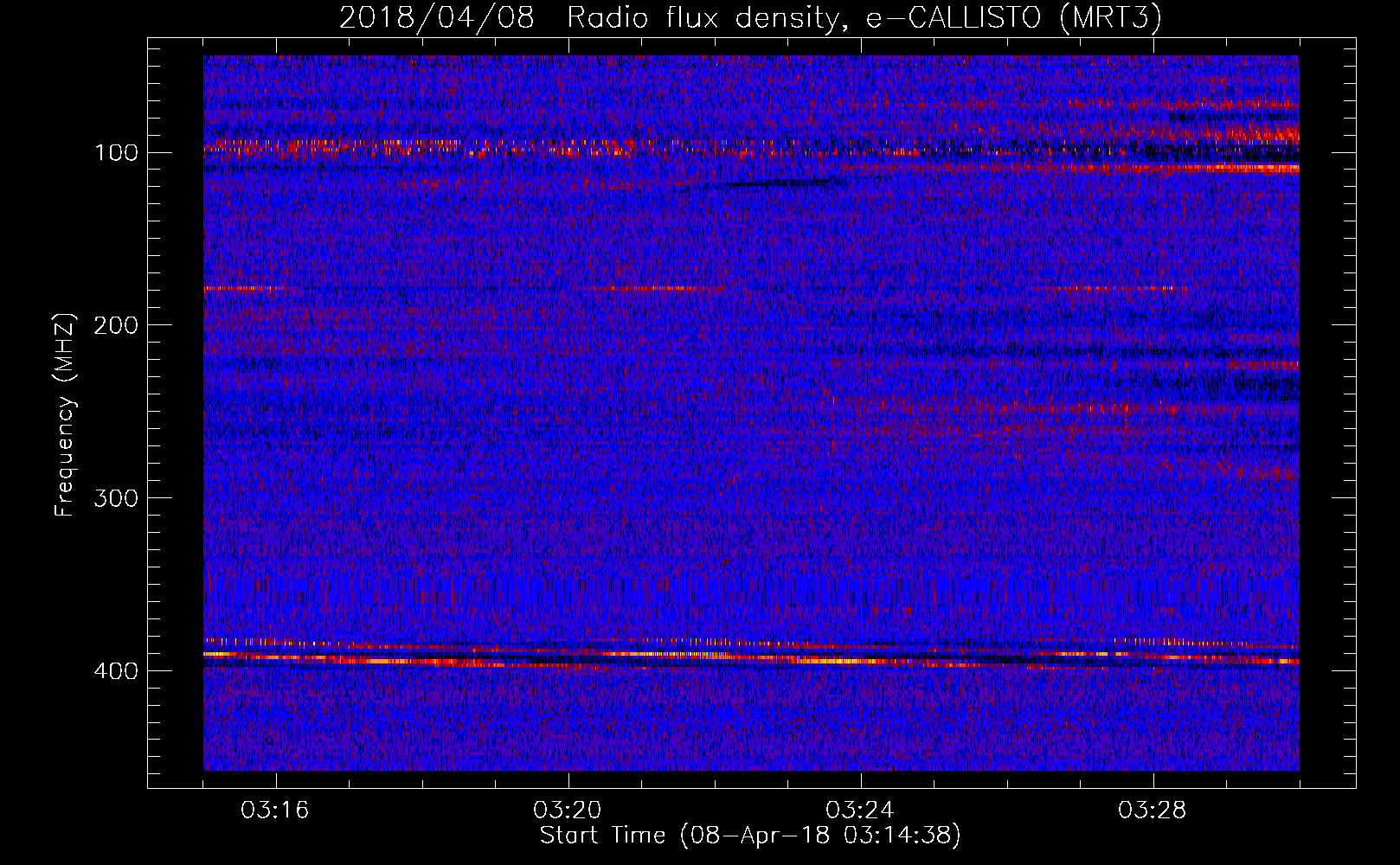The width and height of the screenshot is (1400, 865).
Task: Select the '400' frequency tick label
Action: coord(116,671)
